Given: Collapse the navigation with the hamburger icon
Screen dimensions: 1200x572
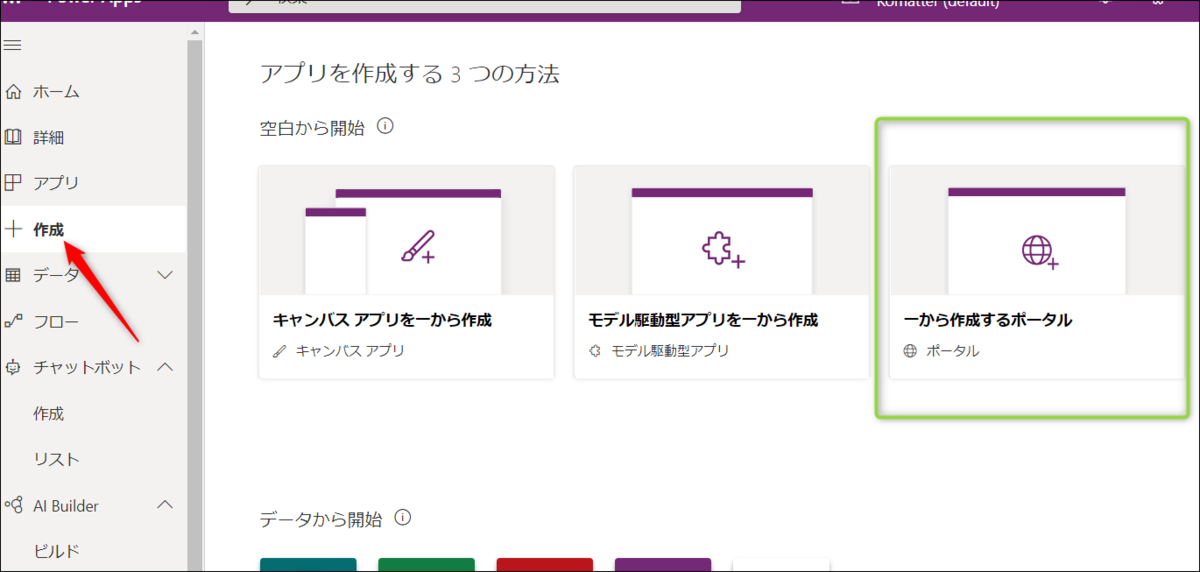Looking at the screenshot, I should (13, 45).
